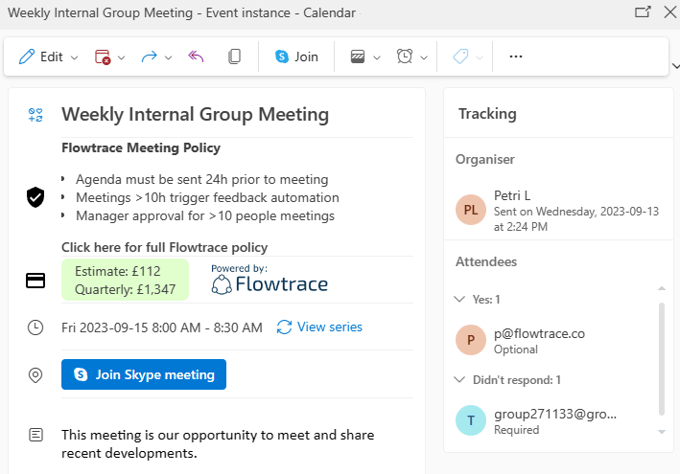Click the policy shield checkmark icon
680x474 pixels.
point(36,197)
